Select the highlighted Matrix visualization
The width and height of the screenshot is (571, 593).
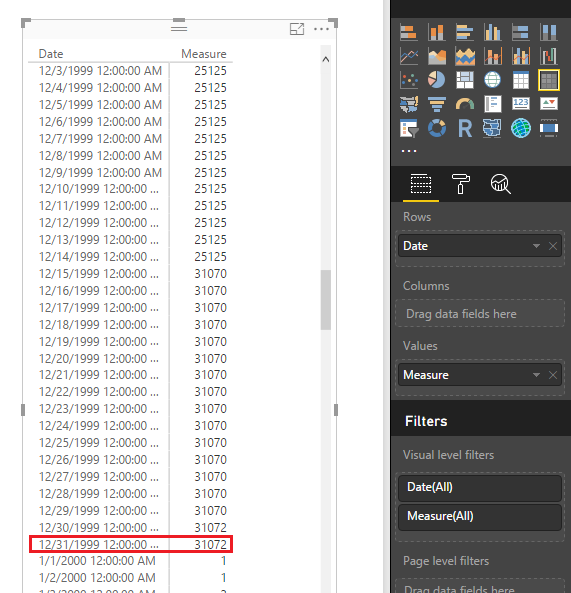pyautogui.click(x=548, y=80)
